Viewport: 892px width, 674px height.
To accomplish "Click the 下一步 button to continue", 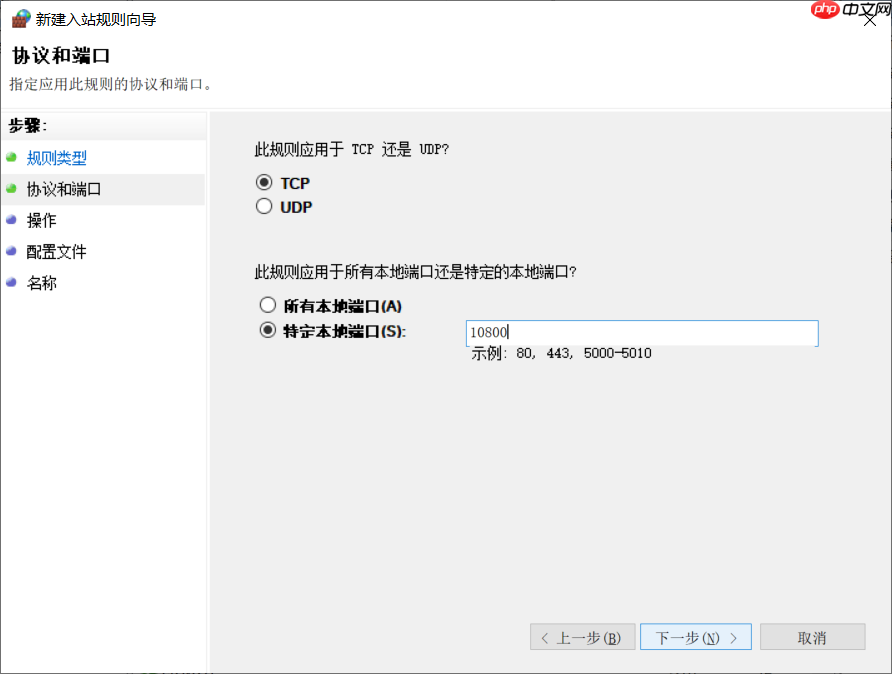I will (695, 637).
